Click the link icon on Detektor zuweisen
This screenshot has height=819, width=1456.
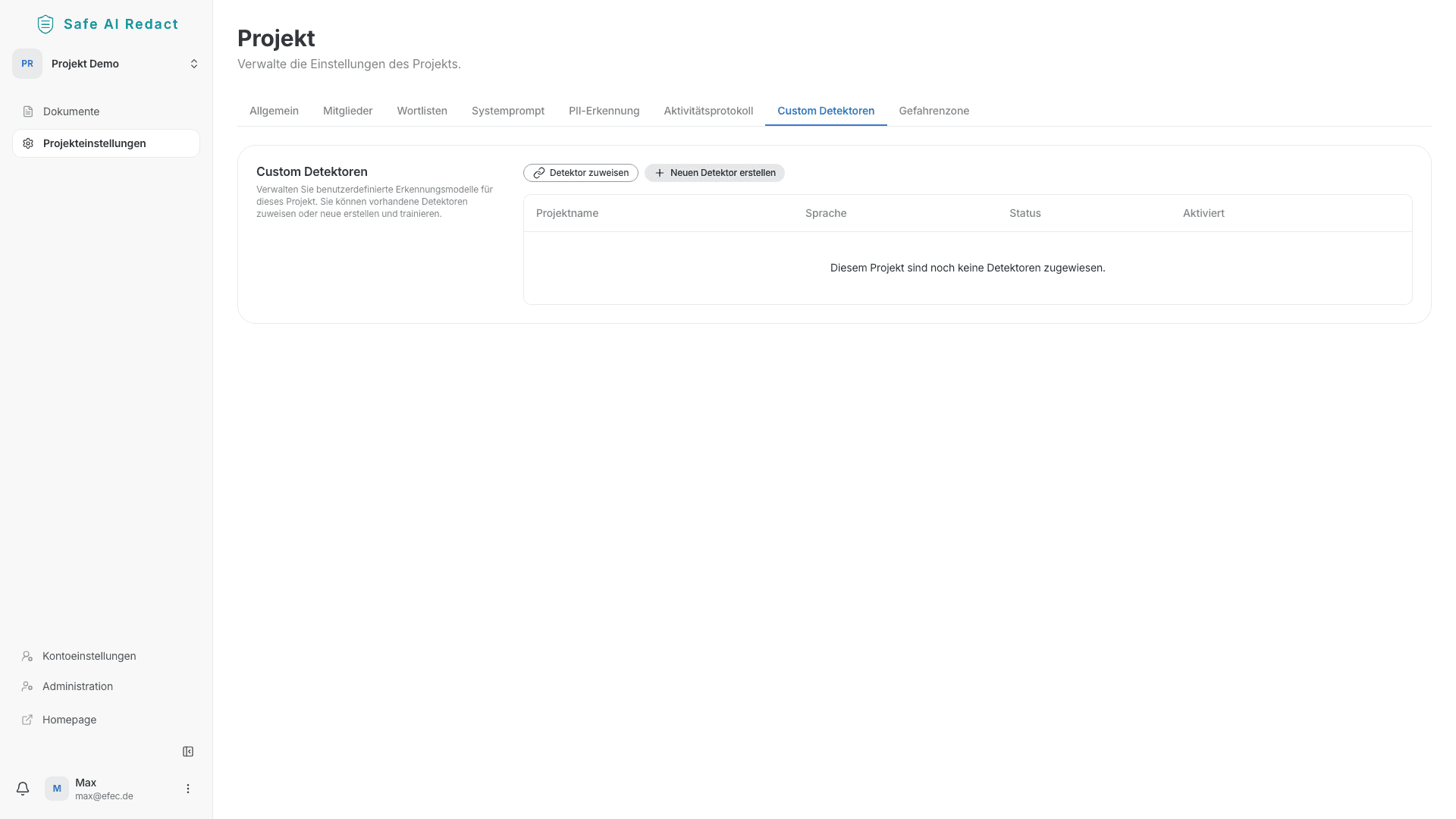point(538,173)
